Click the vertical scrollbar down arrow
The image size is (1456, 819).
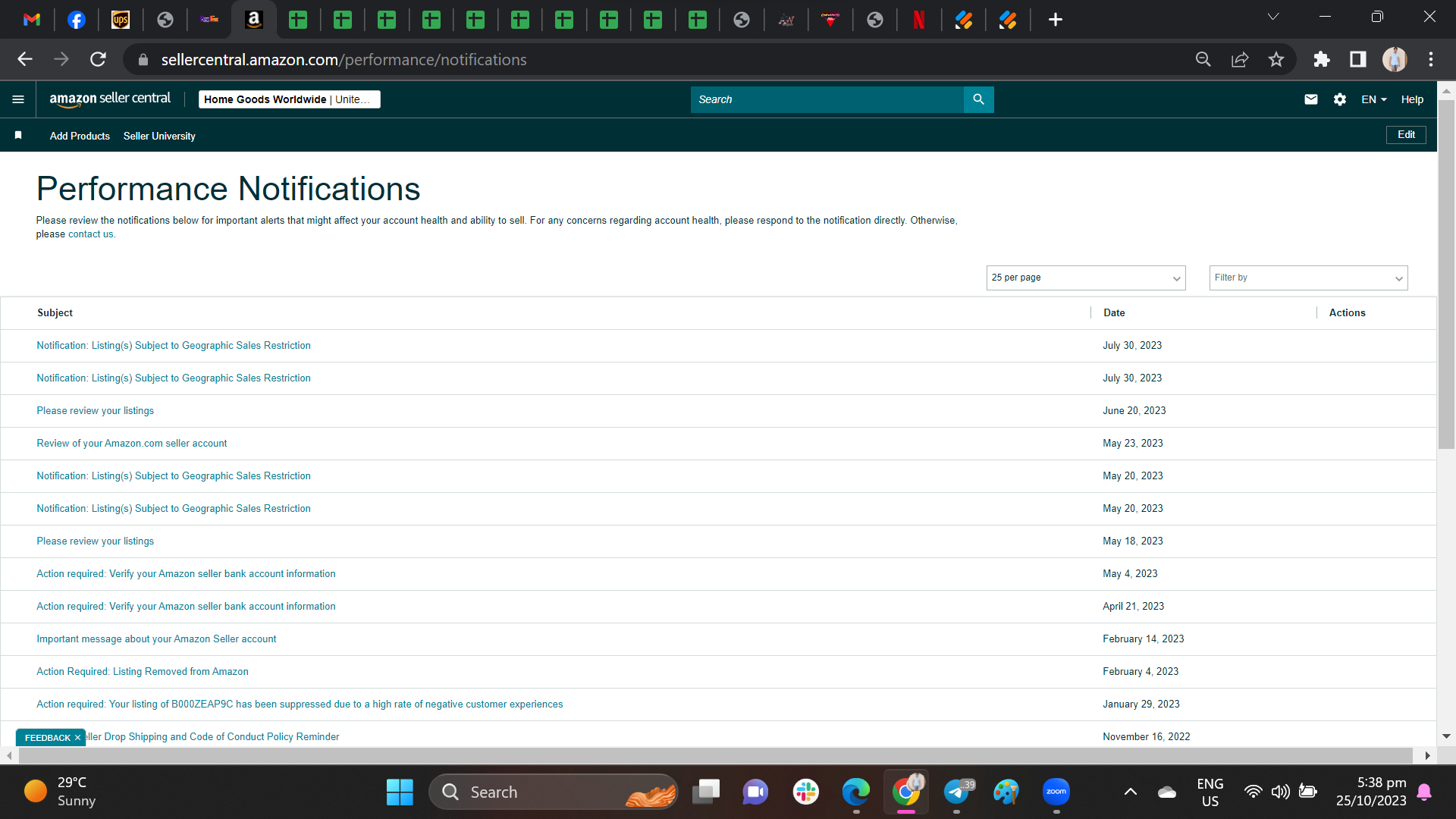click(x=1446, y=736)
